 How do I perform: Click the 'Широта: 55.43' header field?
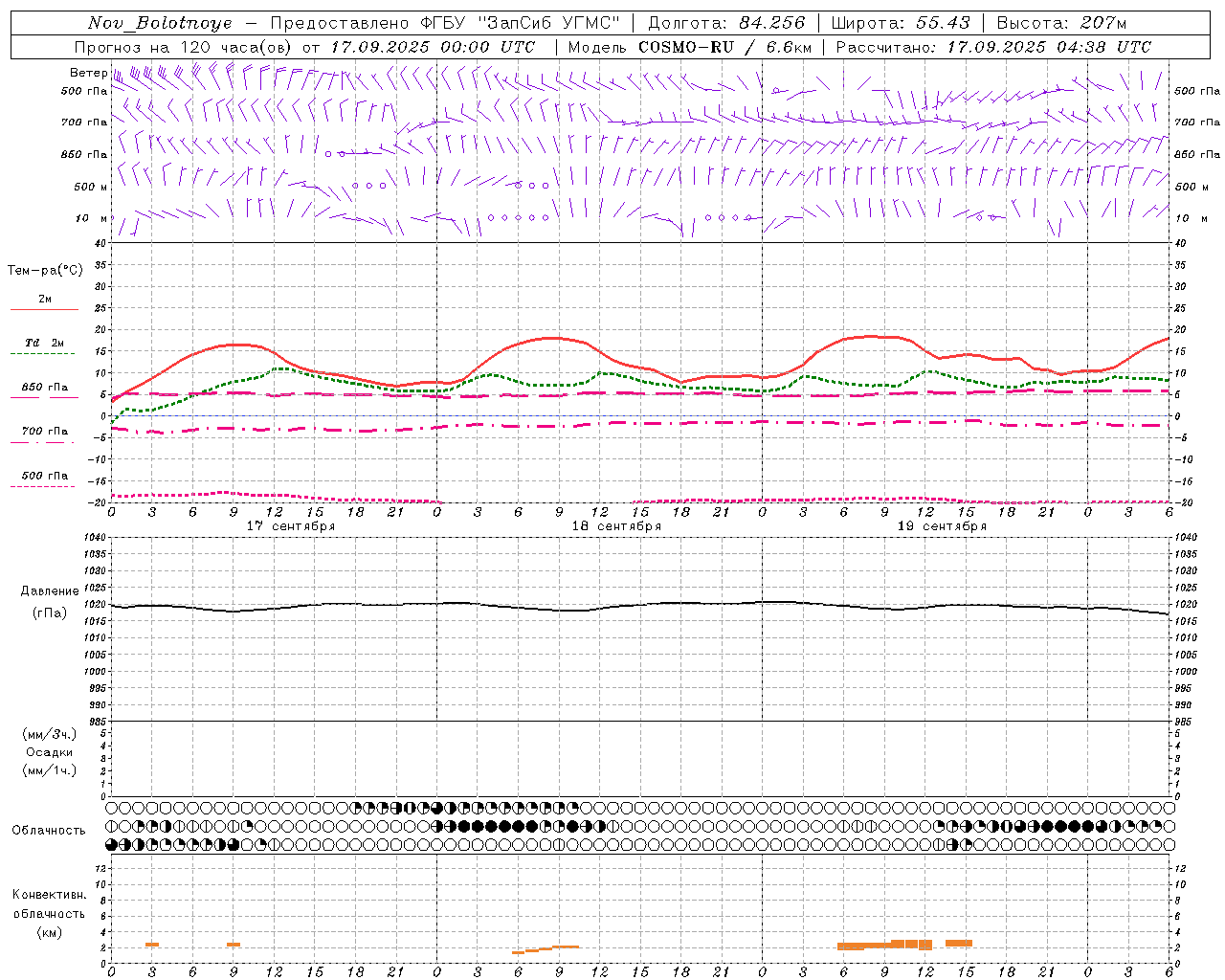point(900,23)
